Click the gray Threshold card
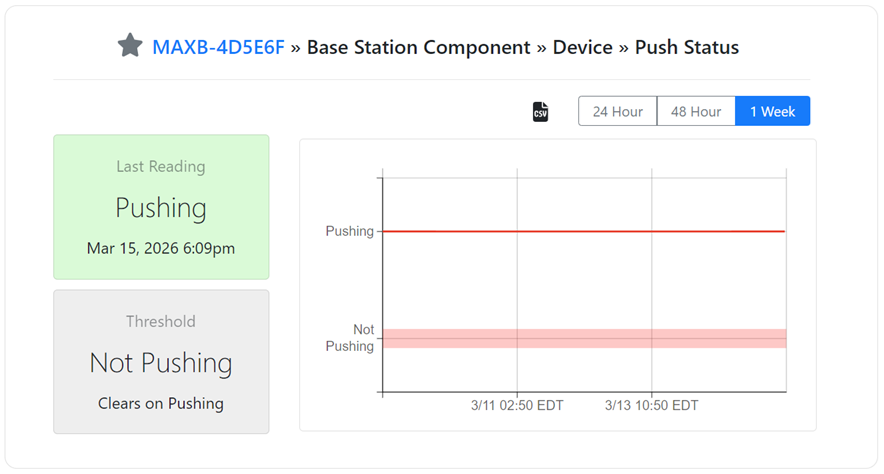The height and width of the screenshot is (474, 884). pos(161,361)
